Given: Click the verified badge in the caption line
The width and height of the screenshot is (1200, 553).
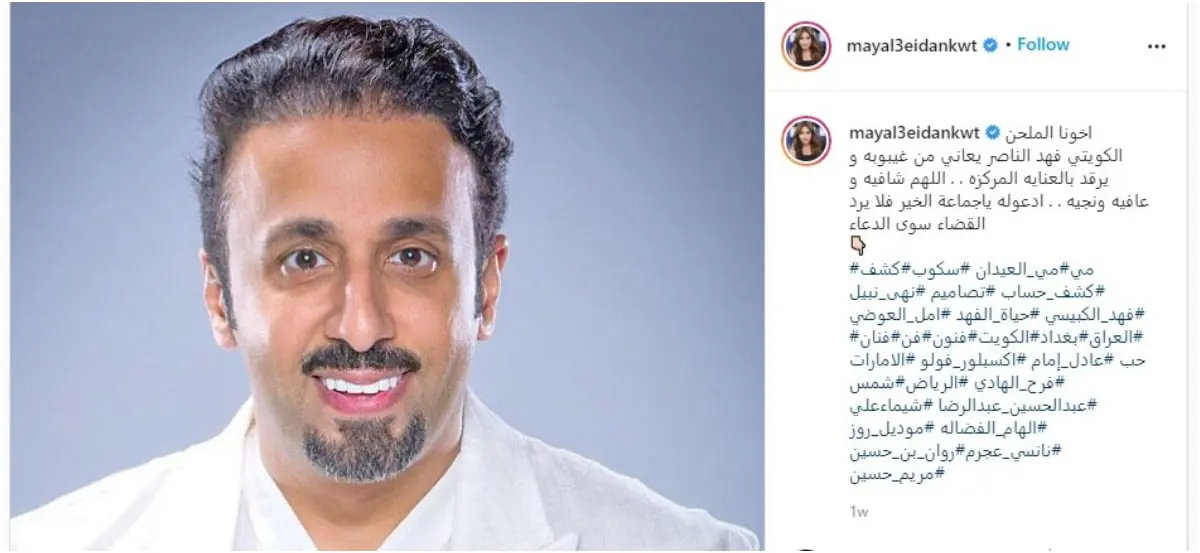Looking at the screenshot, I should [990, 133].
